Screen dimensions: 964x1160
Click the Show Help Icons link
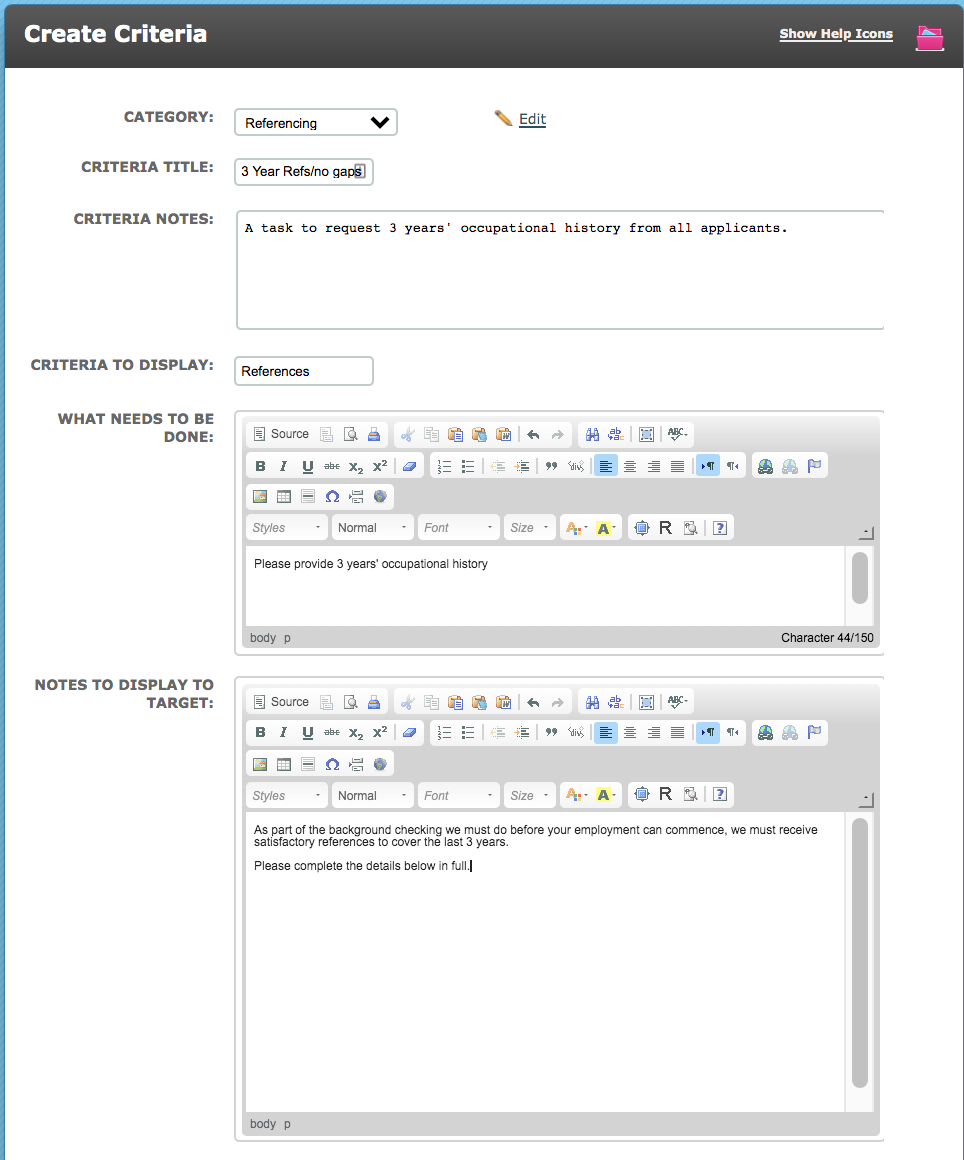(836, 34)
